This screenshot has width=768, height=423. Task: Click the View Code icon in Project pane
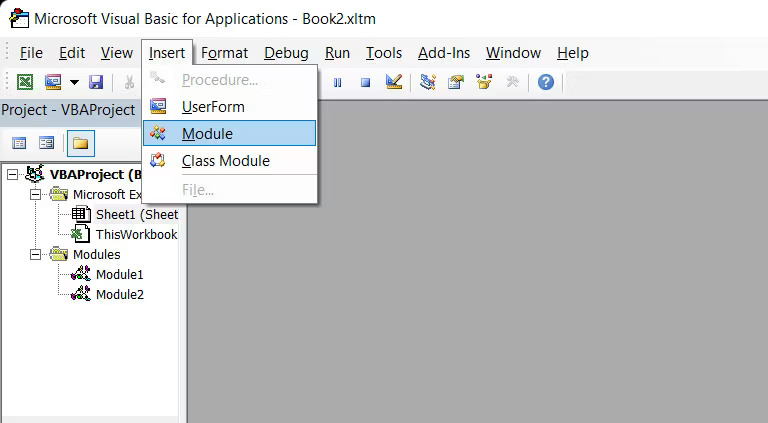tap(19, 143)
